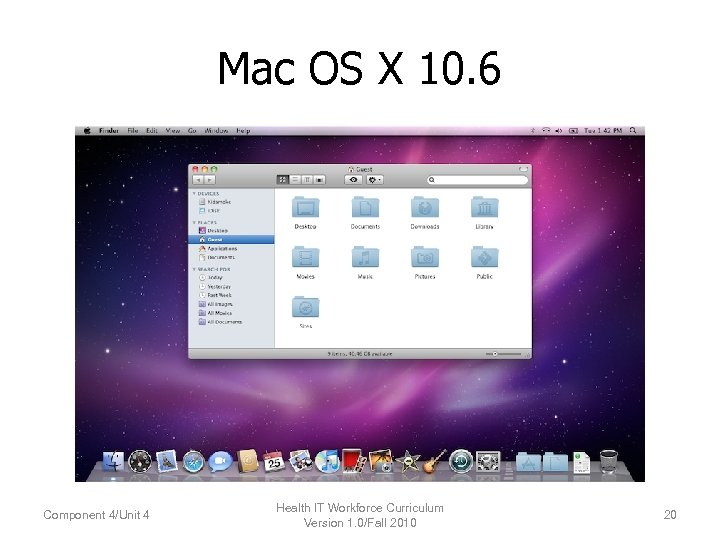This screenshot has height=540, width=720.
Task: Open iChat from the Dock
Action: click(220, 462)
